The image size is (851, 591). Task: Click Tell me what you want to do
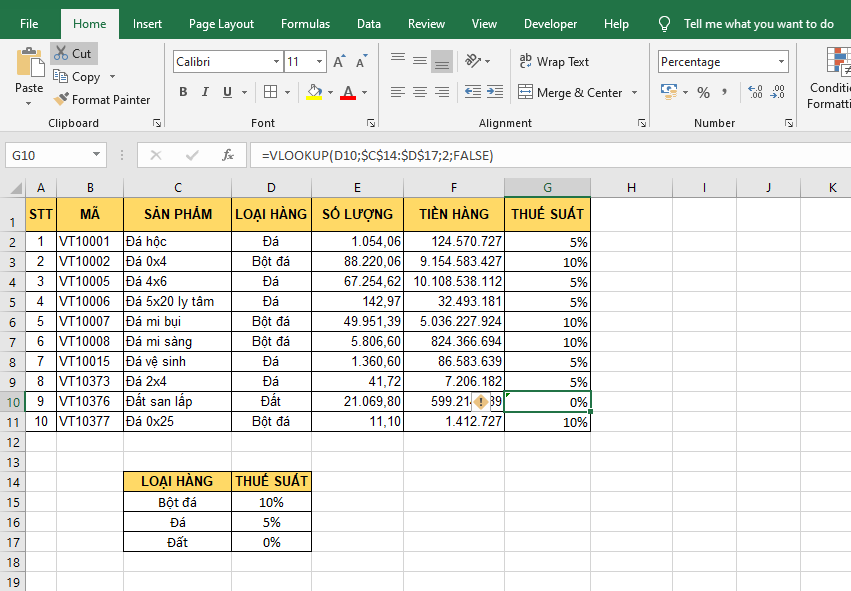point(758,24)
